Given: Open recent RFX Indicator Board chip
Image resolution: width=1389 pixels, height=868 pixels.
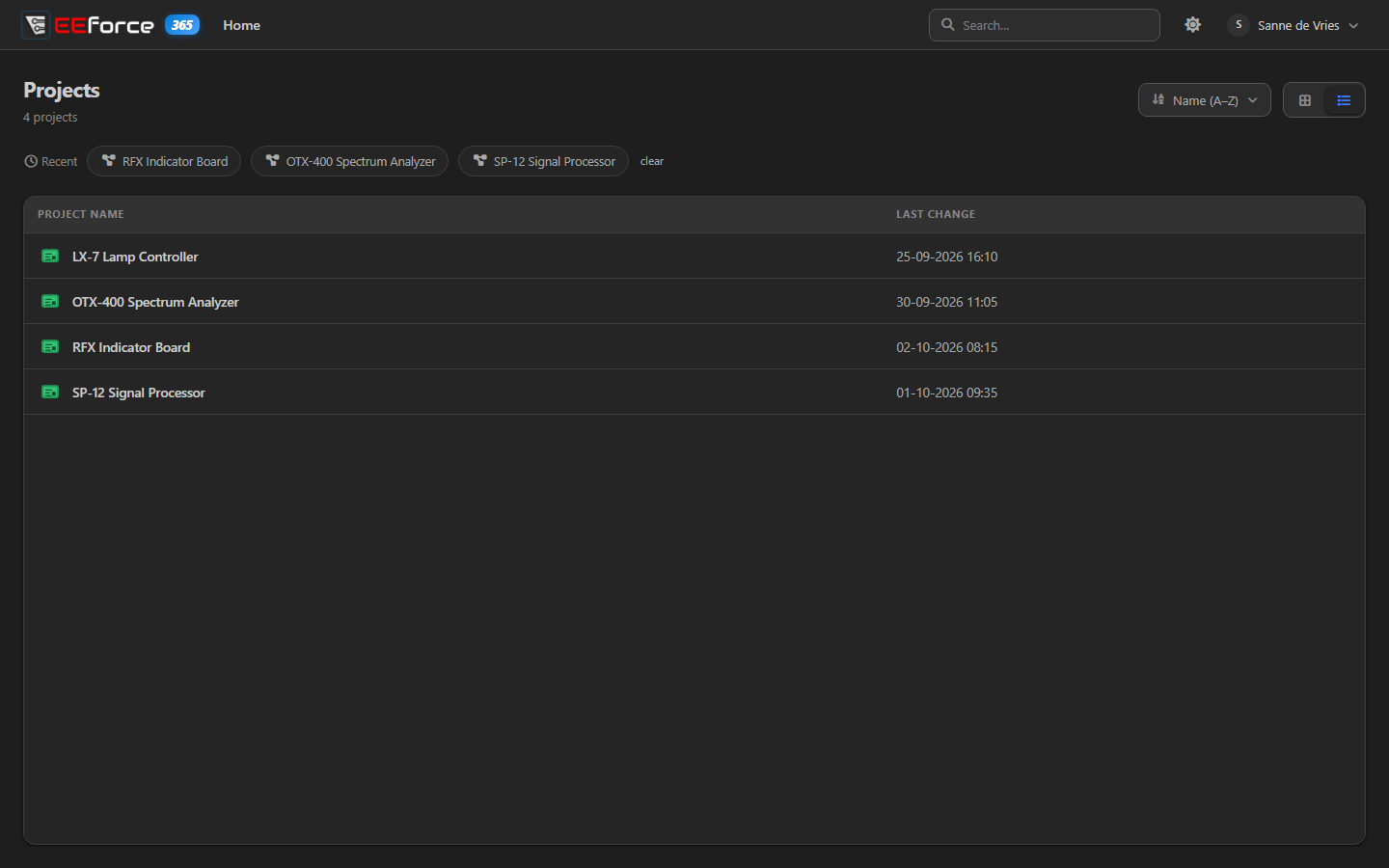Looking at the screenshot, I should [164, 161].
